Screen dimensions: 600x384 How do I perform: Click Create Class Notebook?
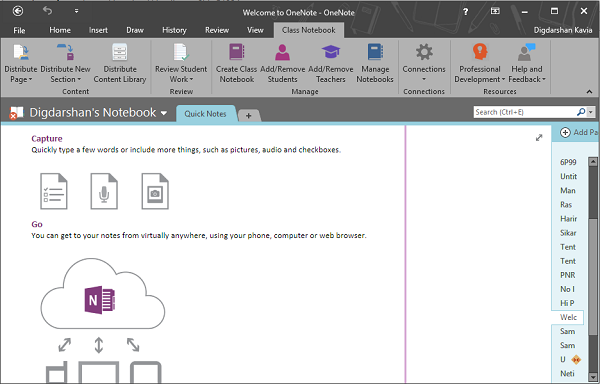click(x=236, y=63)
